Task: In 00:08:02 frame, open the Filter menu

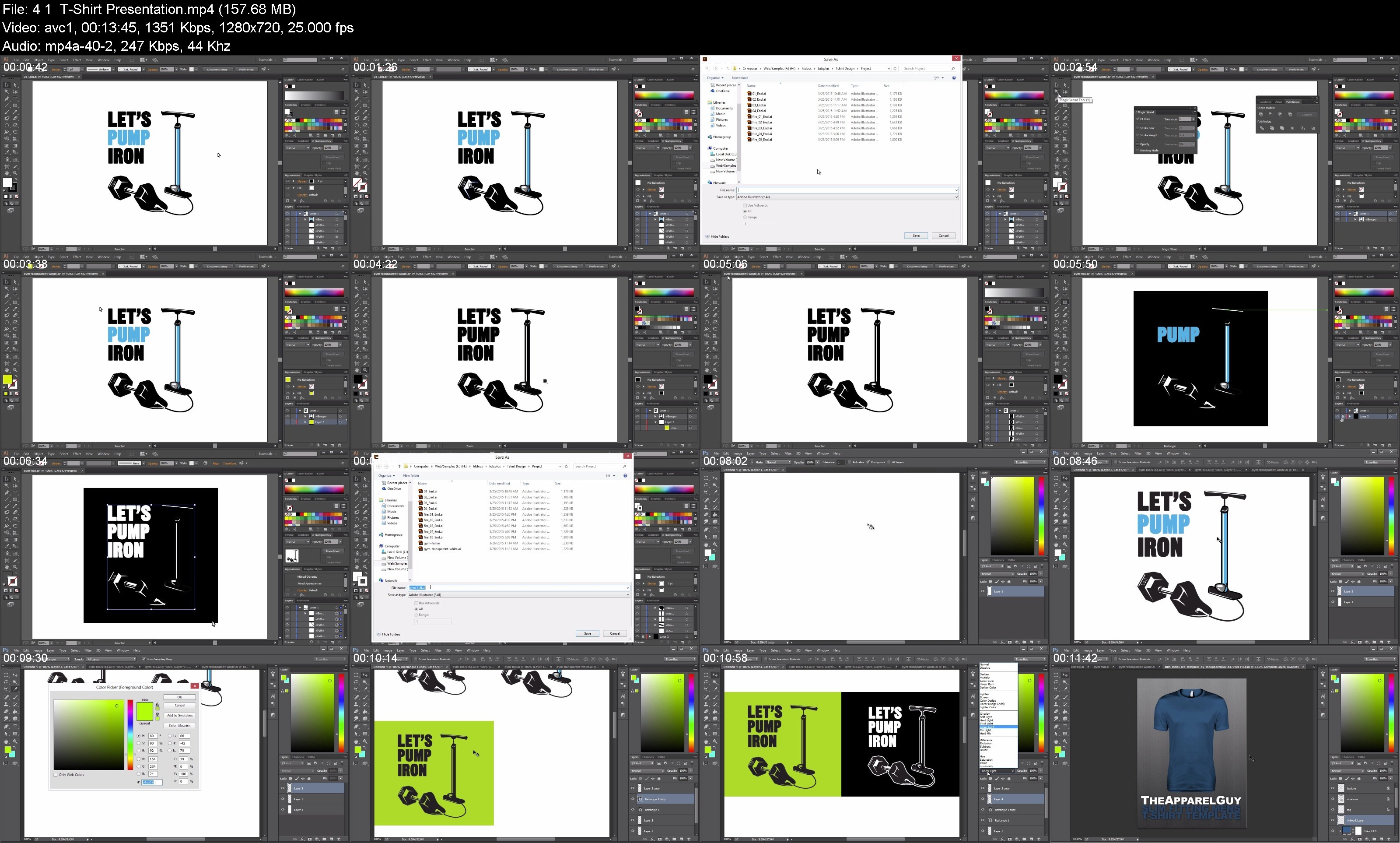Action: tap(788, 454)
